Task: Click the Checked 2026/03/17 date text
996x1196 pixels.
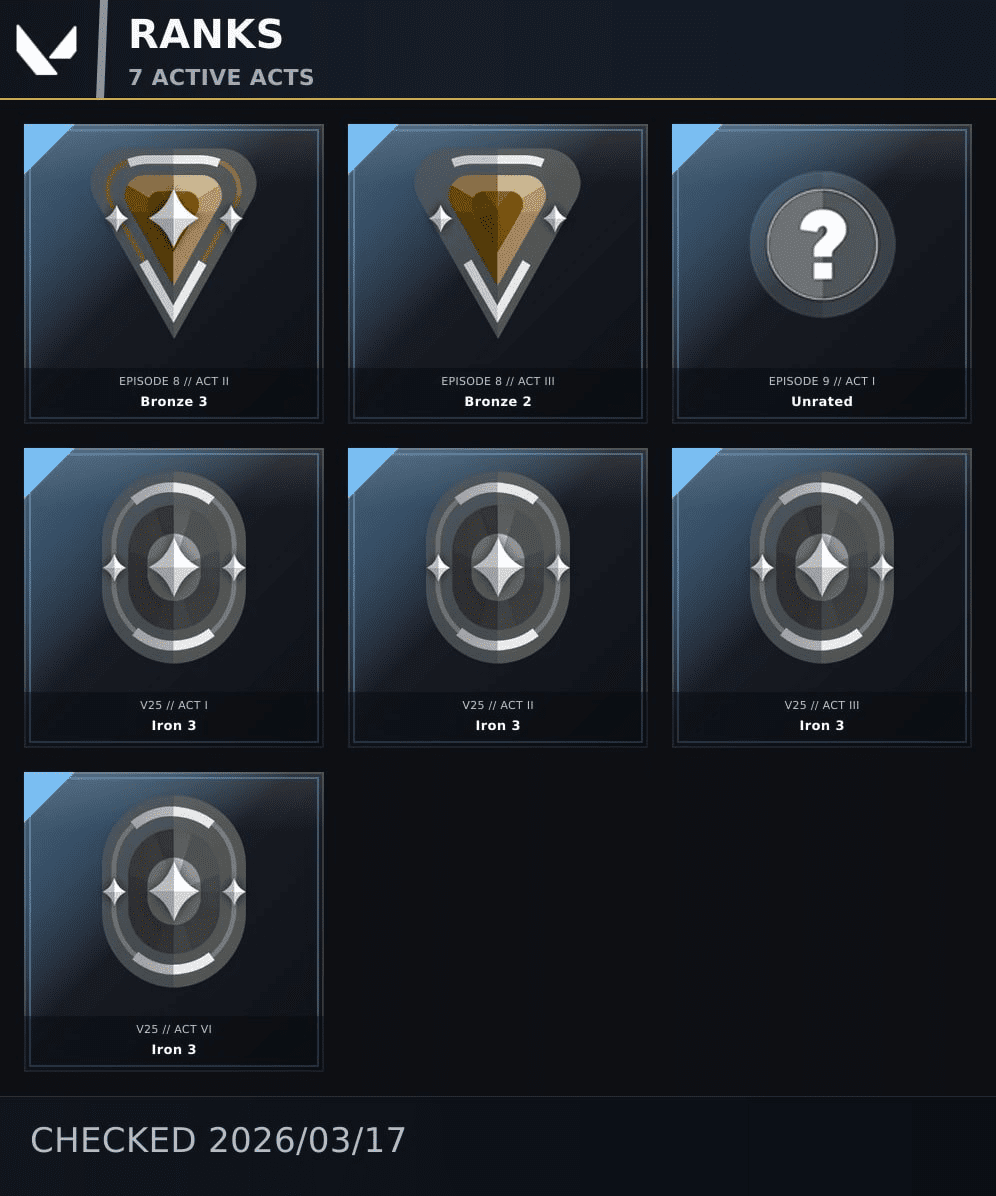Action: tap(218, 1140)
